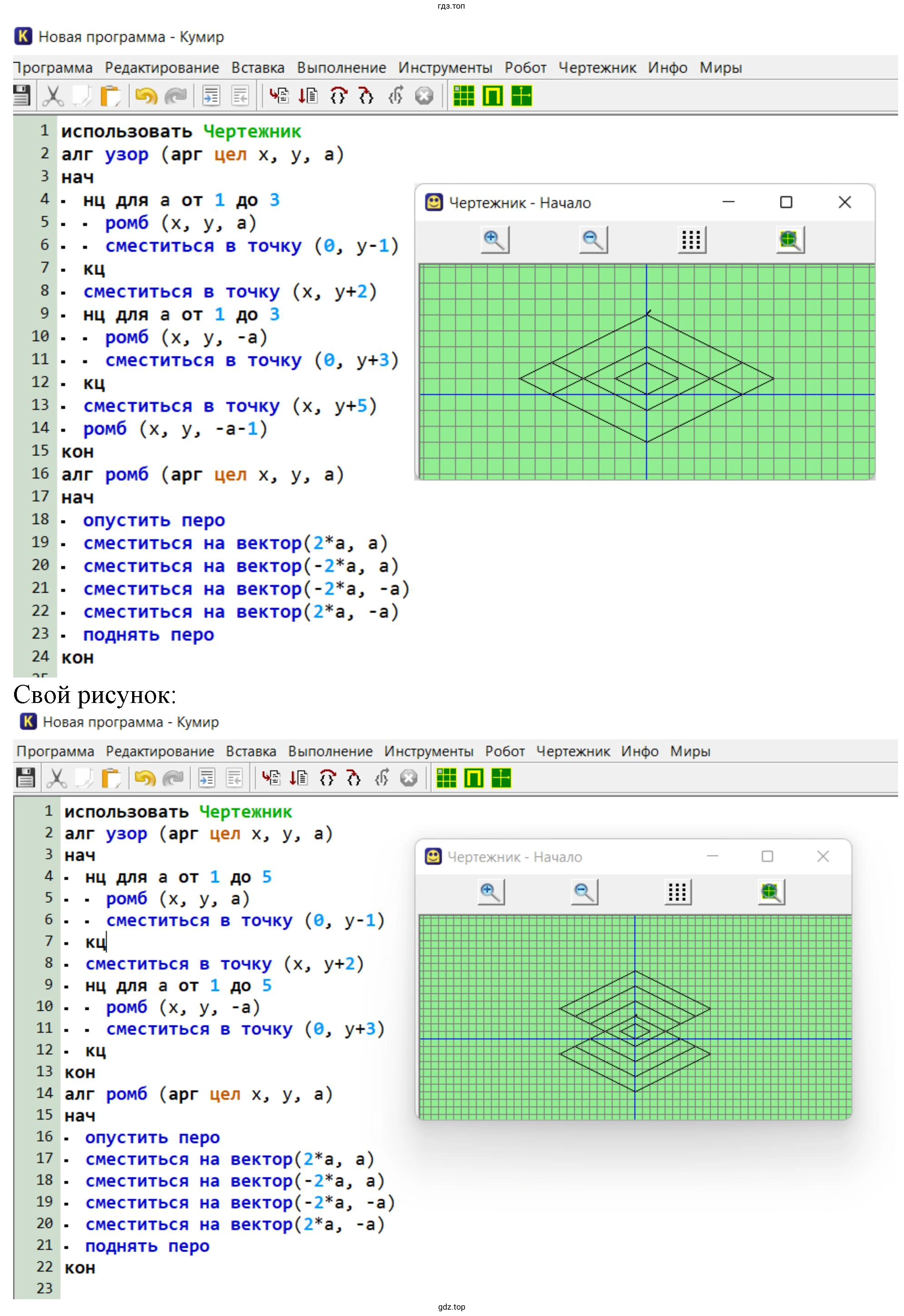This screenshot has width=904, height=1316.
Task: Click the Save icon in top toolbar
Action: [21, 96]
